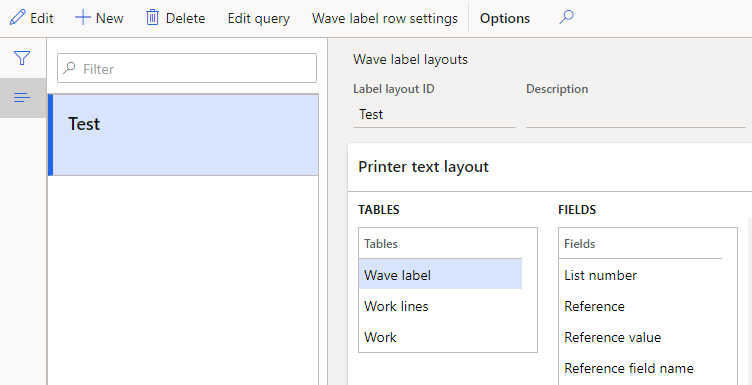This screenshot has height=385, width=752.
Task: Open Wave label row settings
Action: 385,19
